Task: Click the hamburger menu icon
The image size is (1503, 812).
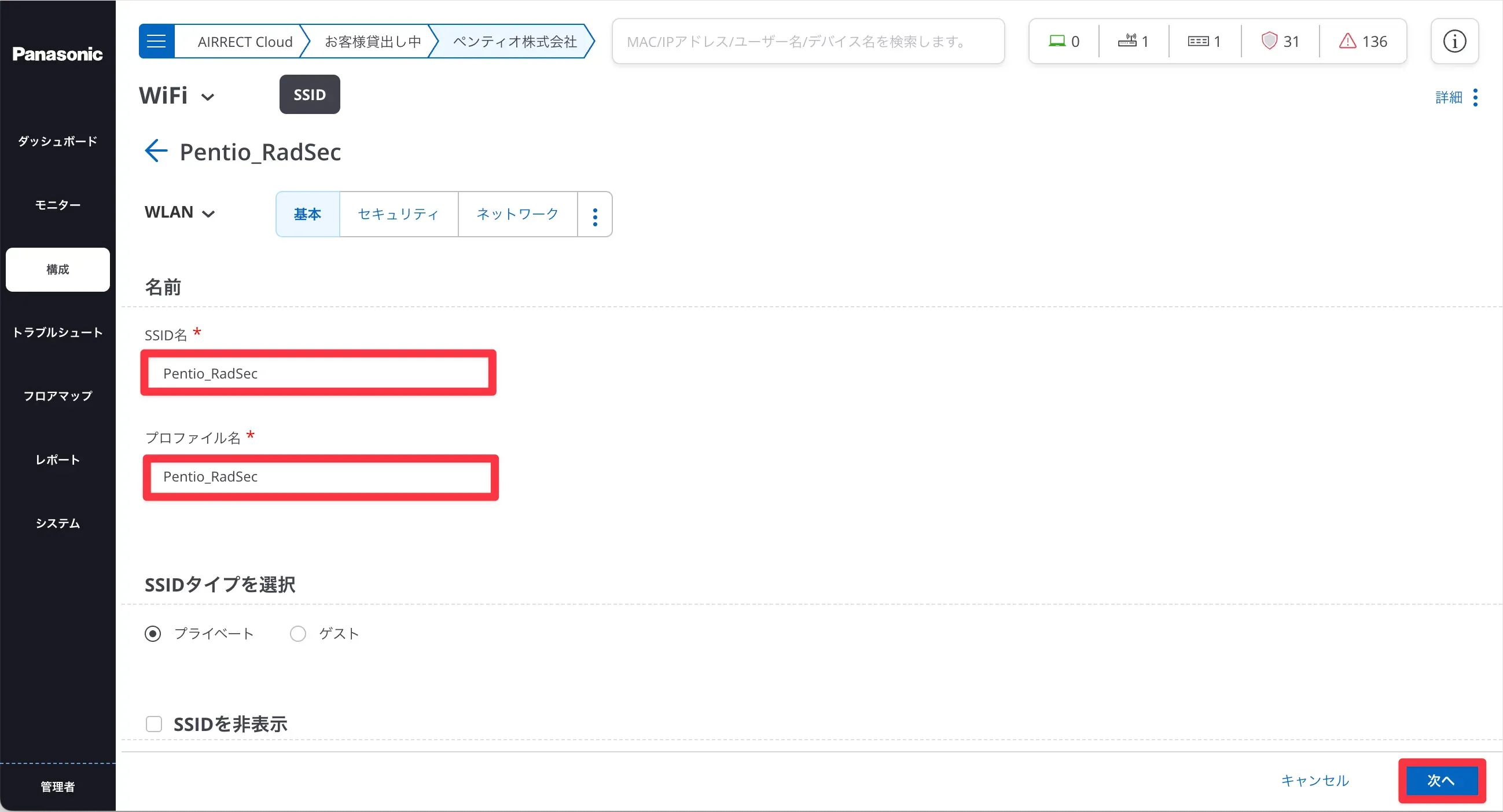Action: 156,42
